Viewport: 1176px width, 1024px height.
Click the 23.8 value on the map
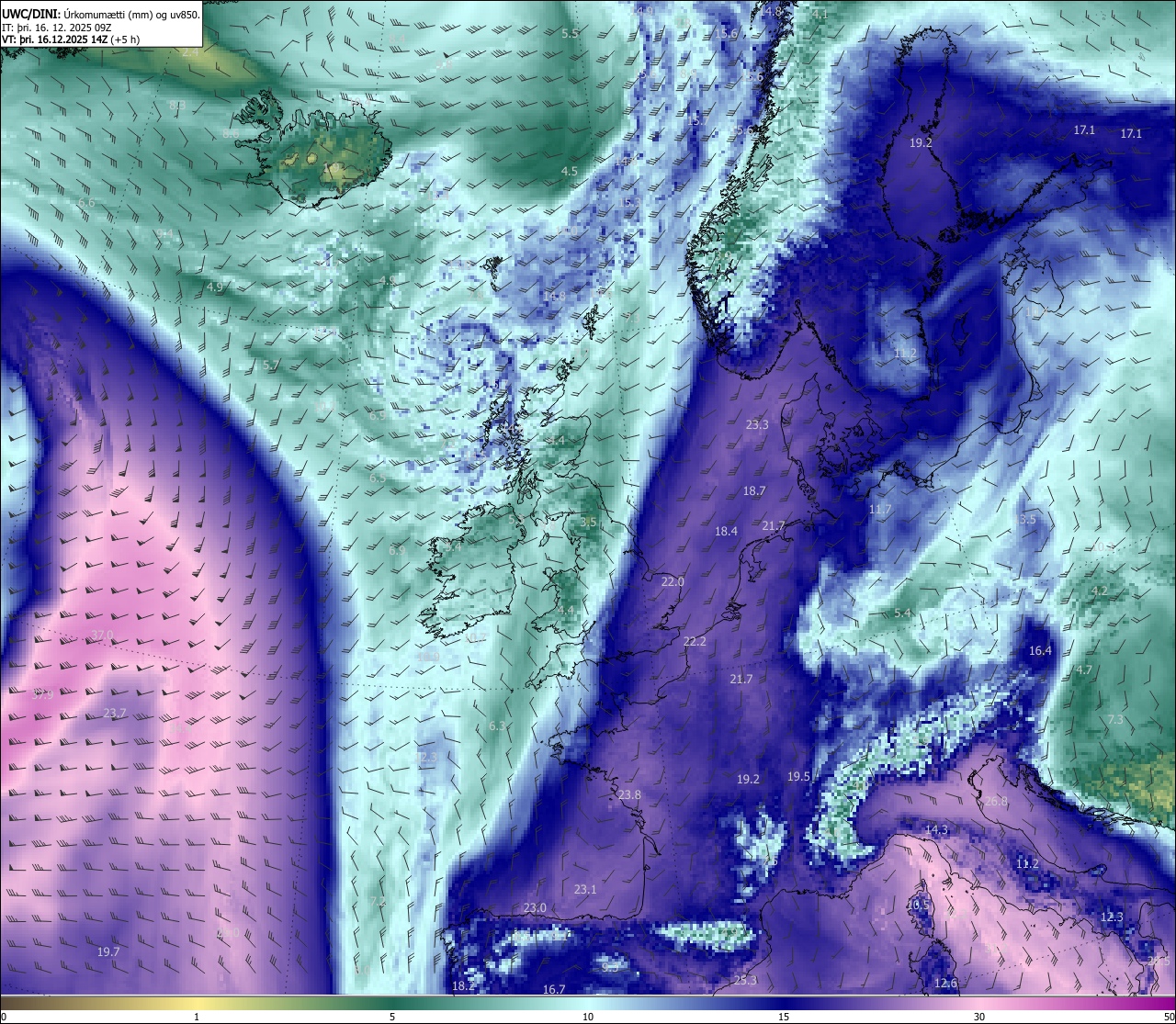(629, 794)
